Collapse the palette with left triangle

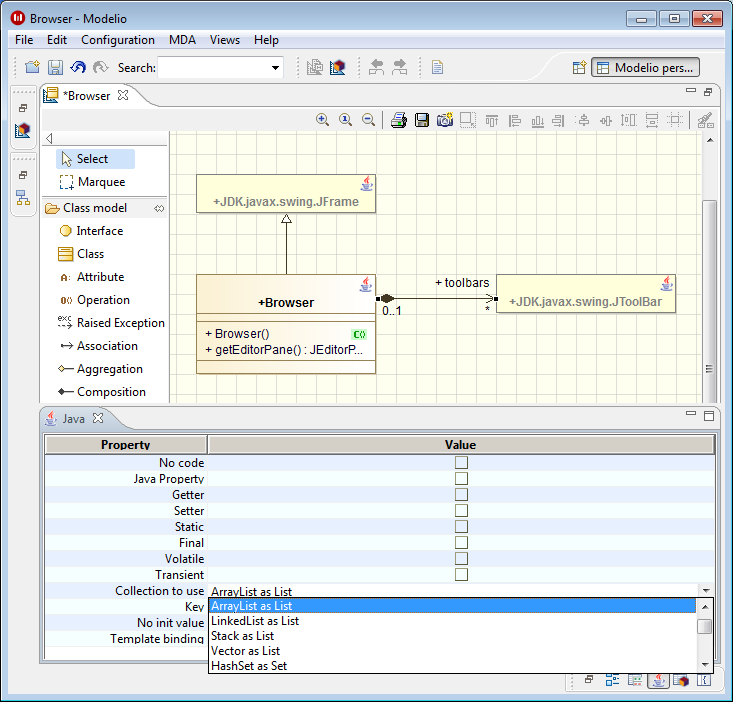coord(49,138)
